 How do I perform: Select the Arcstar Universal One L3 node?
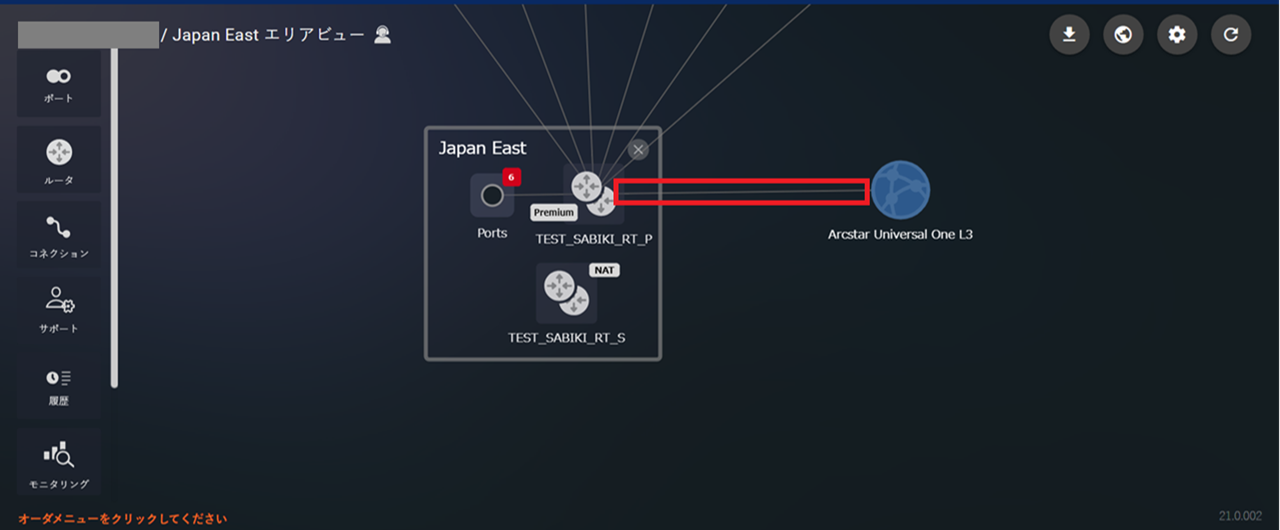coord(900,190)
